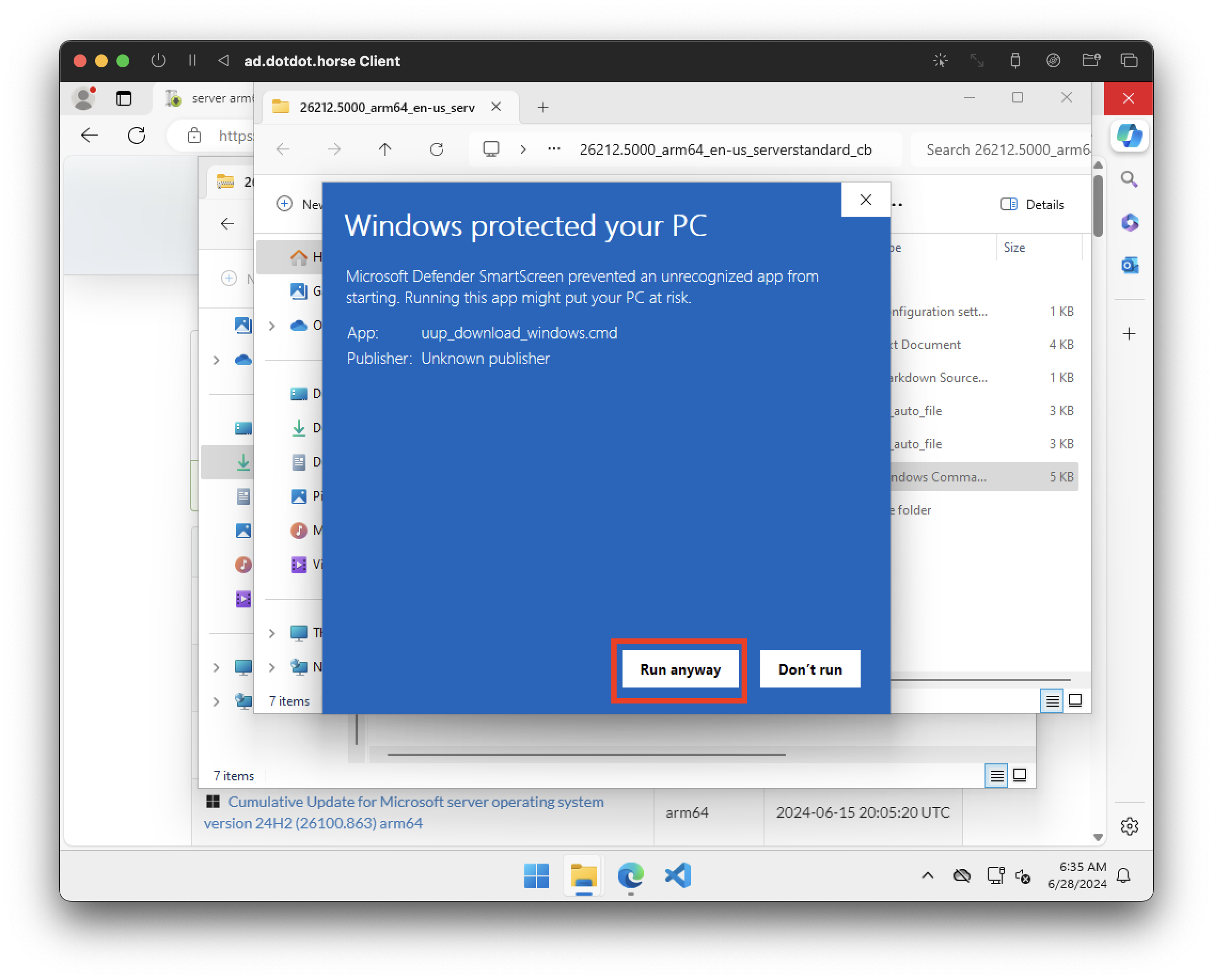Open the Edge sidebar search icon

coord(1129,179)
